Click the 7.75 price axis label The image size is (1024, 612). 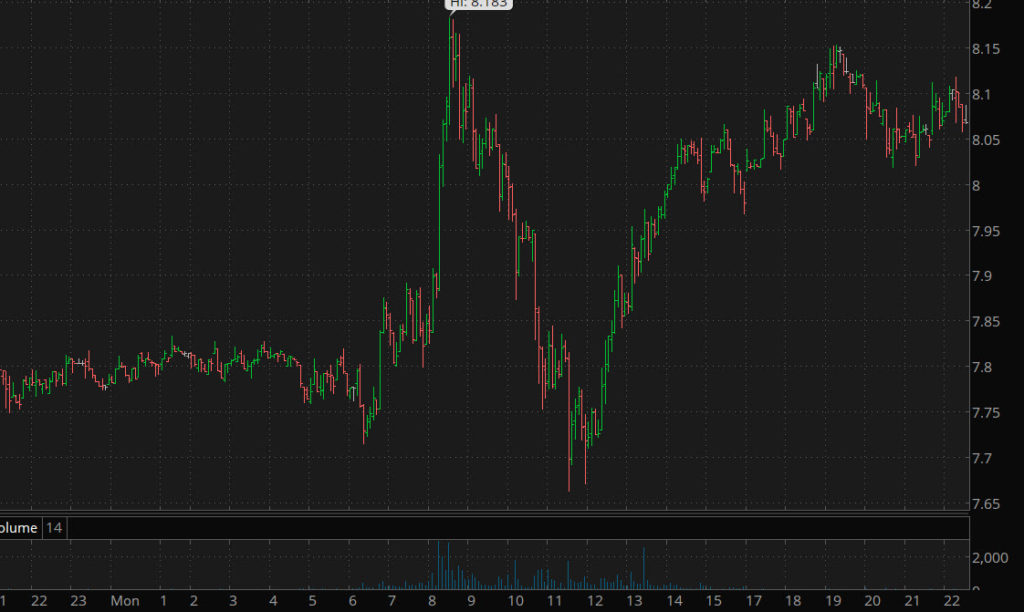[x=986, y=413]
